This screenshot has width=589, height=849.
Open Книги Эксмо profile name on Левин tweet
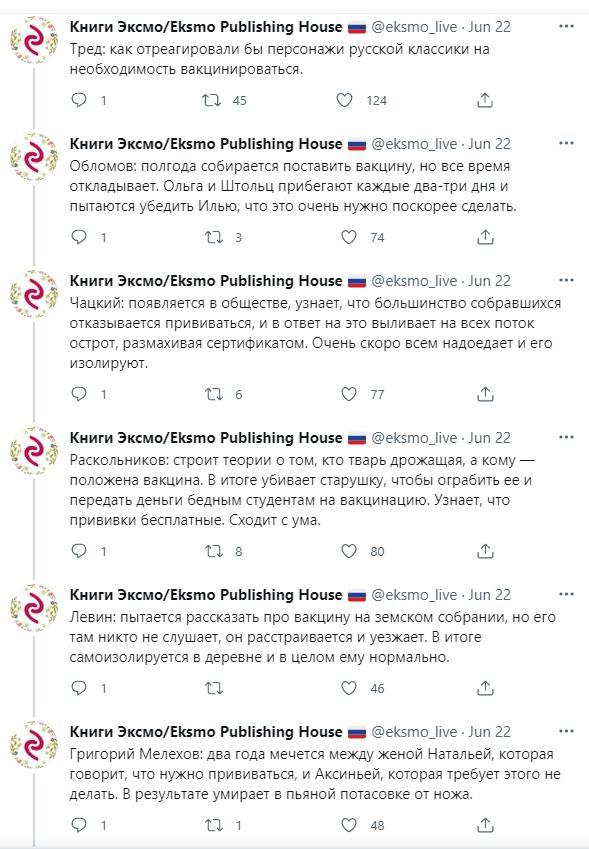[206, 595]
